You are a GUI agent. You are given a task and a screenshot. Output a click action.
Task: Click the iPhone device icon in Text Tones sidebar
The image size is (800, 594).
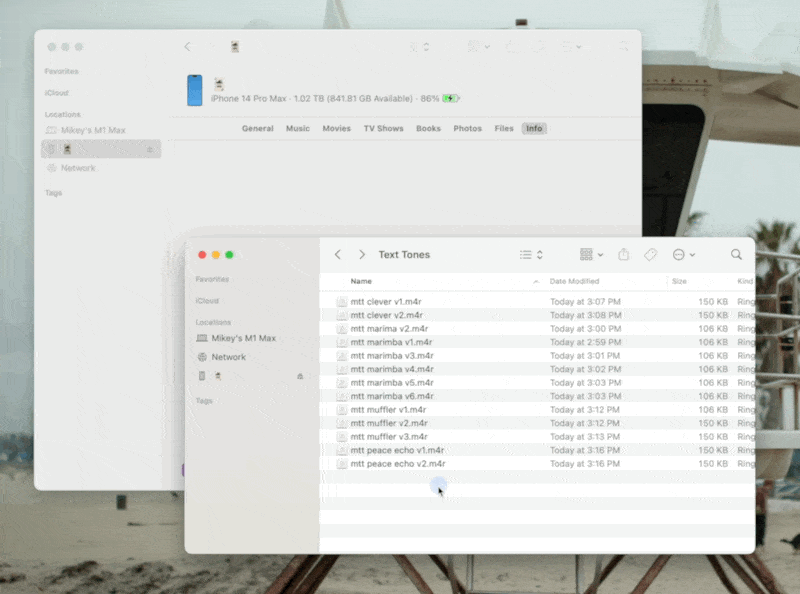click(202, 376)
